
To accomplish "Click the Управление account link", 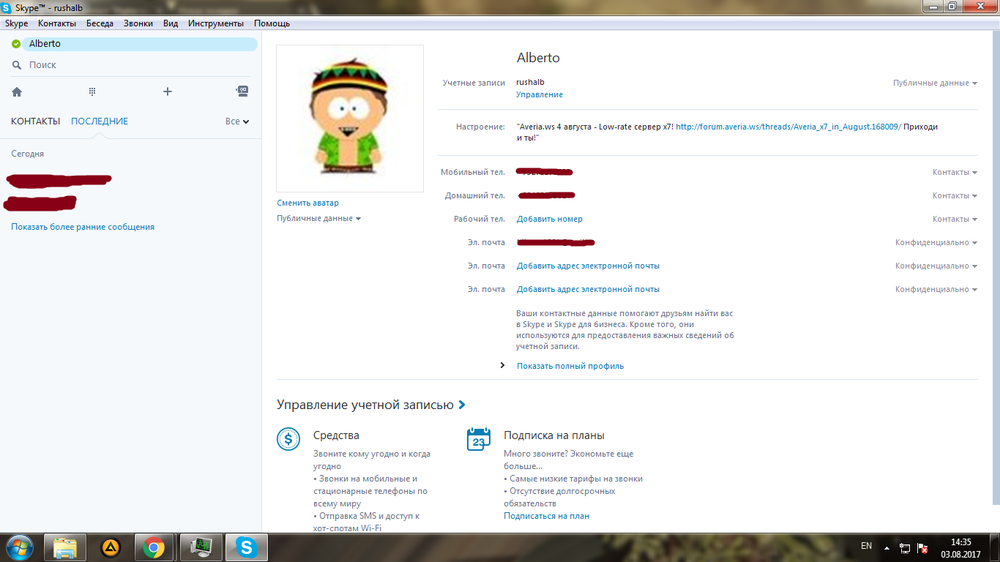I will (x=539, y=94).
